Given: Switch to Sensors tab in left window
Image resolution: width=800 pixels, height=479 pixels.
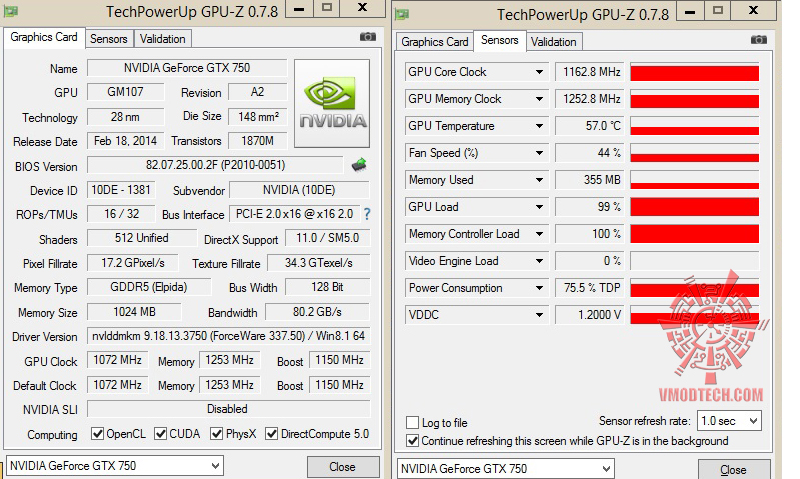Looking at the screenshot, I should pyautogui.click(x=109, y=39).
